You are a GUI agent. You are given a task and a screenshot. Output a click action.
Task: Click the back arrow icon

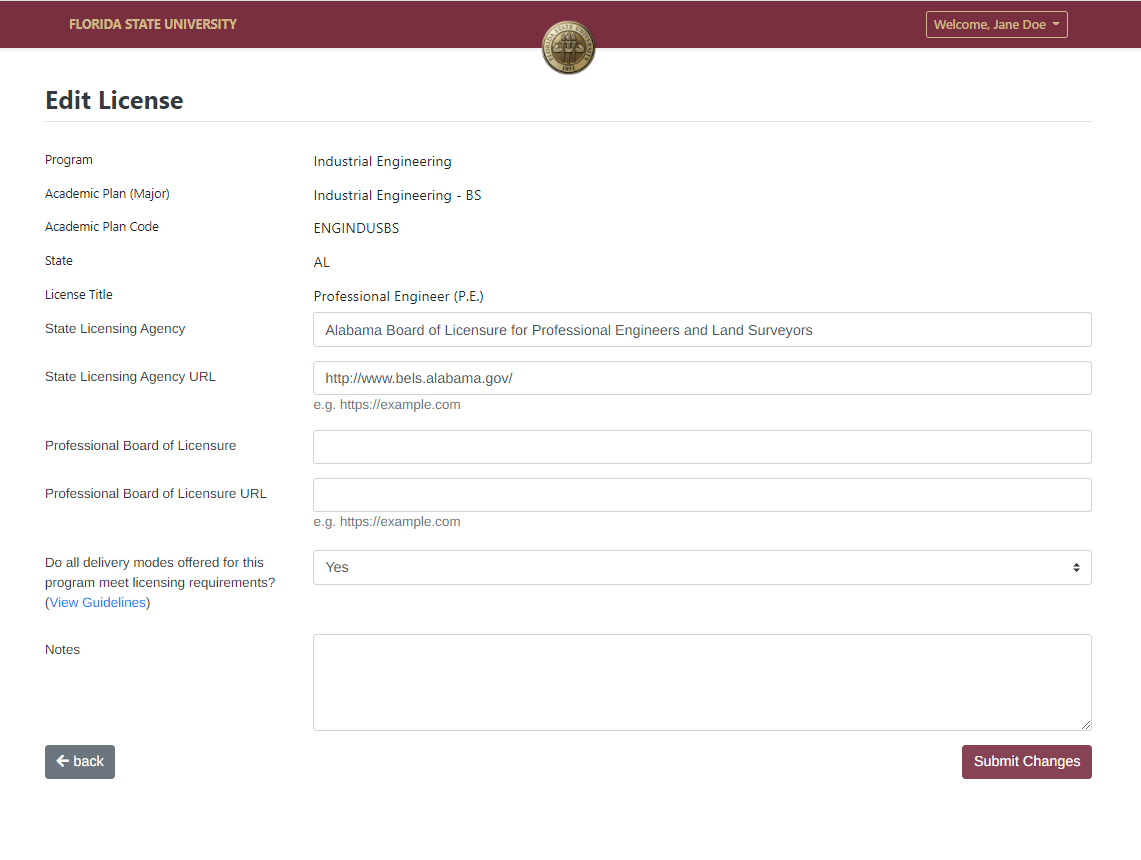(x=63, y=761)
